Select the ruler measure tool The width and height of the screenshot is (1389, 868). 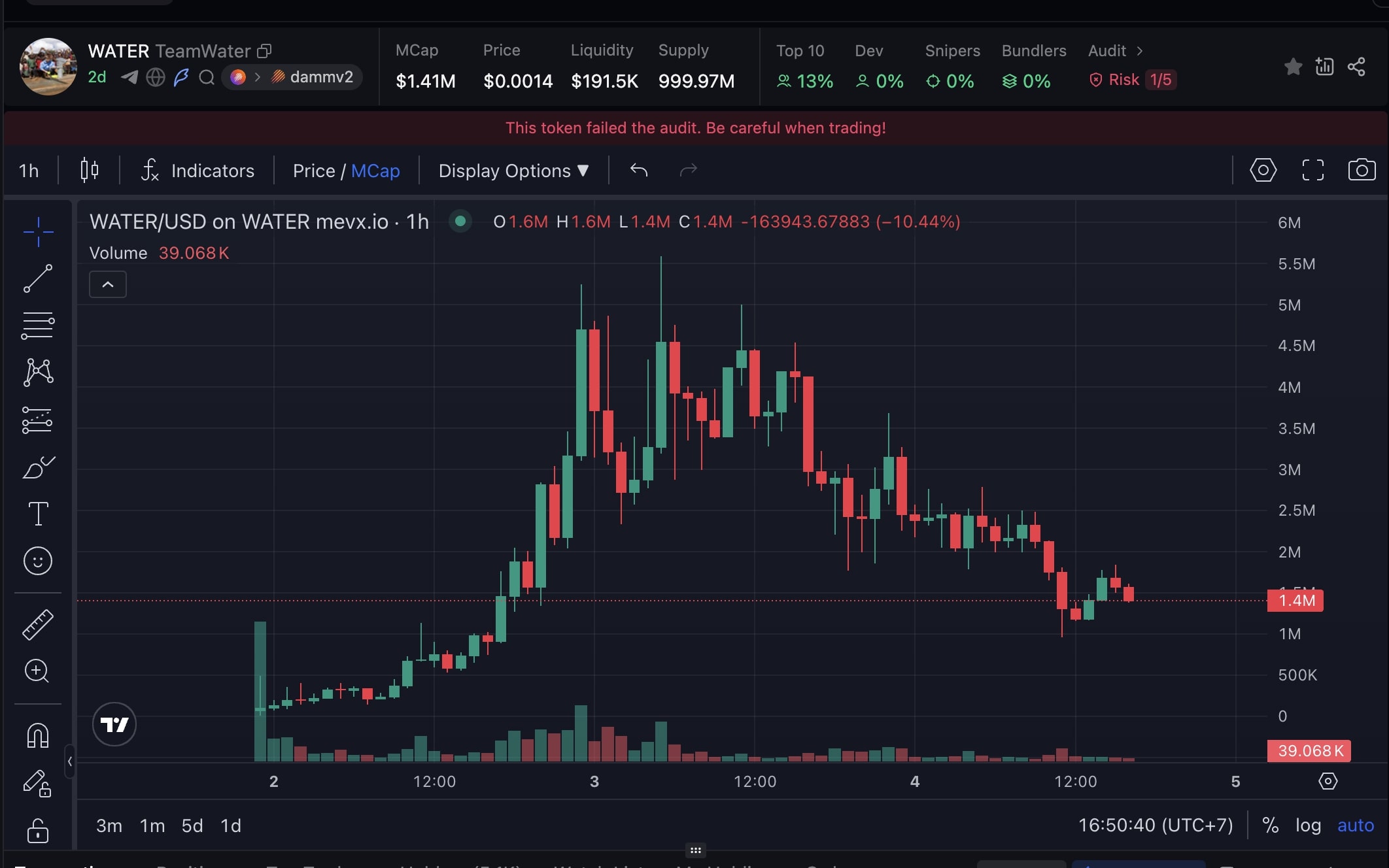pyautogui.click(x=38, y=624)
